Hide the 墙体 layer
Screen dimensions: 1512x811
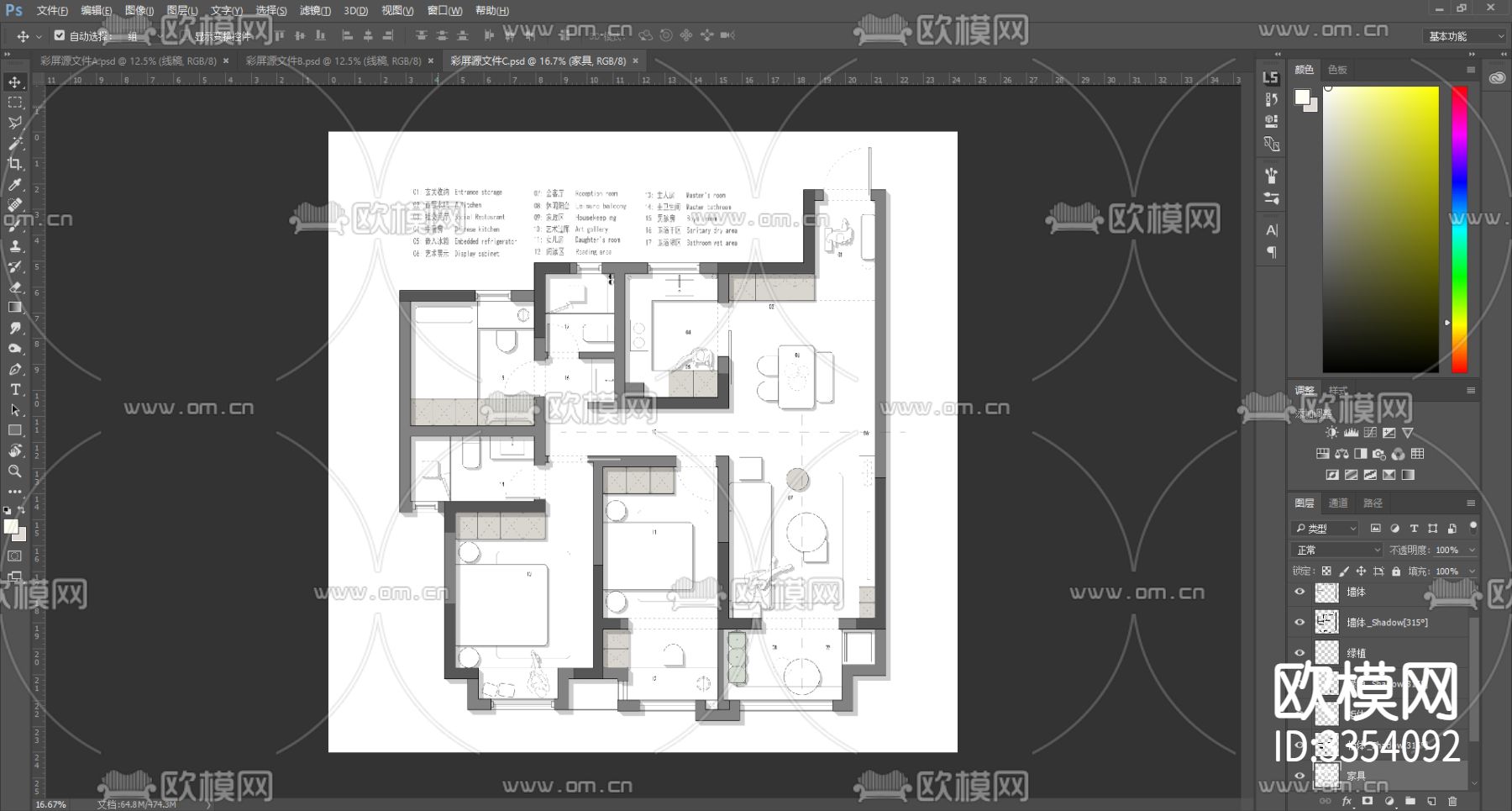1299,592
